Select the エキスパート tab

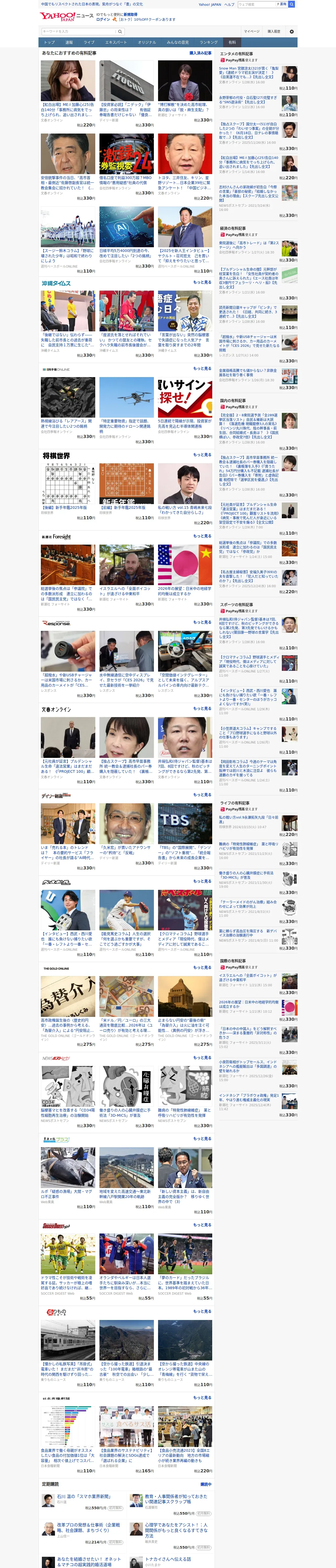[x=116, y=43]
